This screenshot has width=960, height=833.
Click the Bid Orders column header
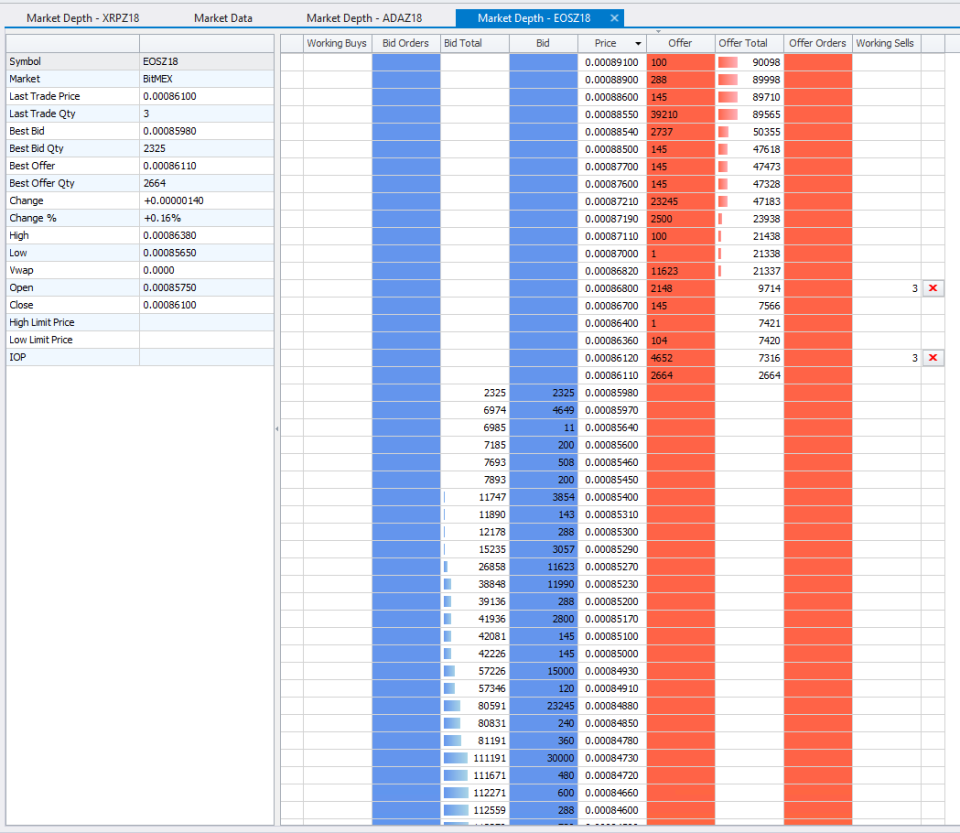coord(405,43)
